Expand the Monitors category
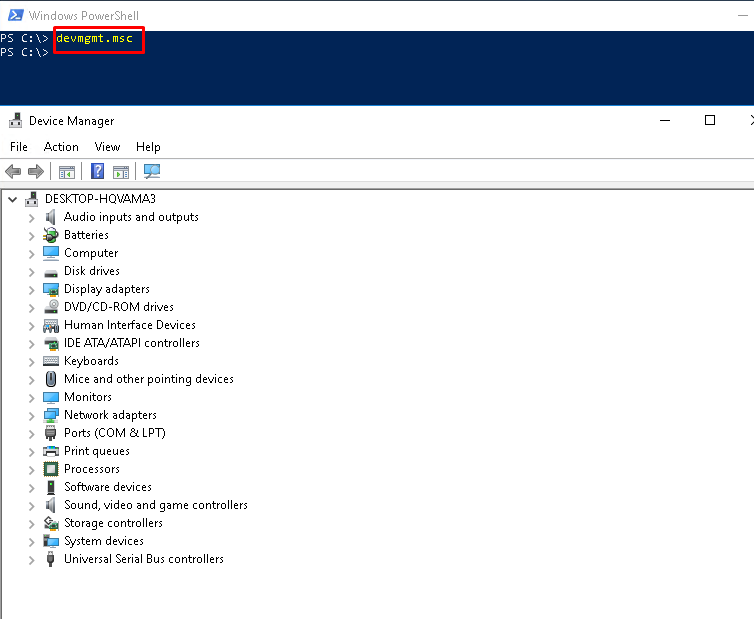Image resolution: width=754 pixels, height=619 pixels. point(31,398)
